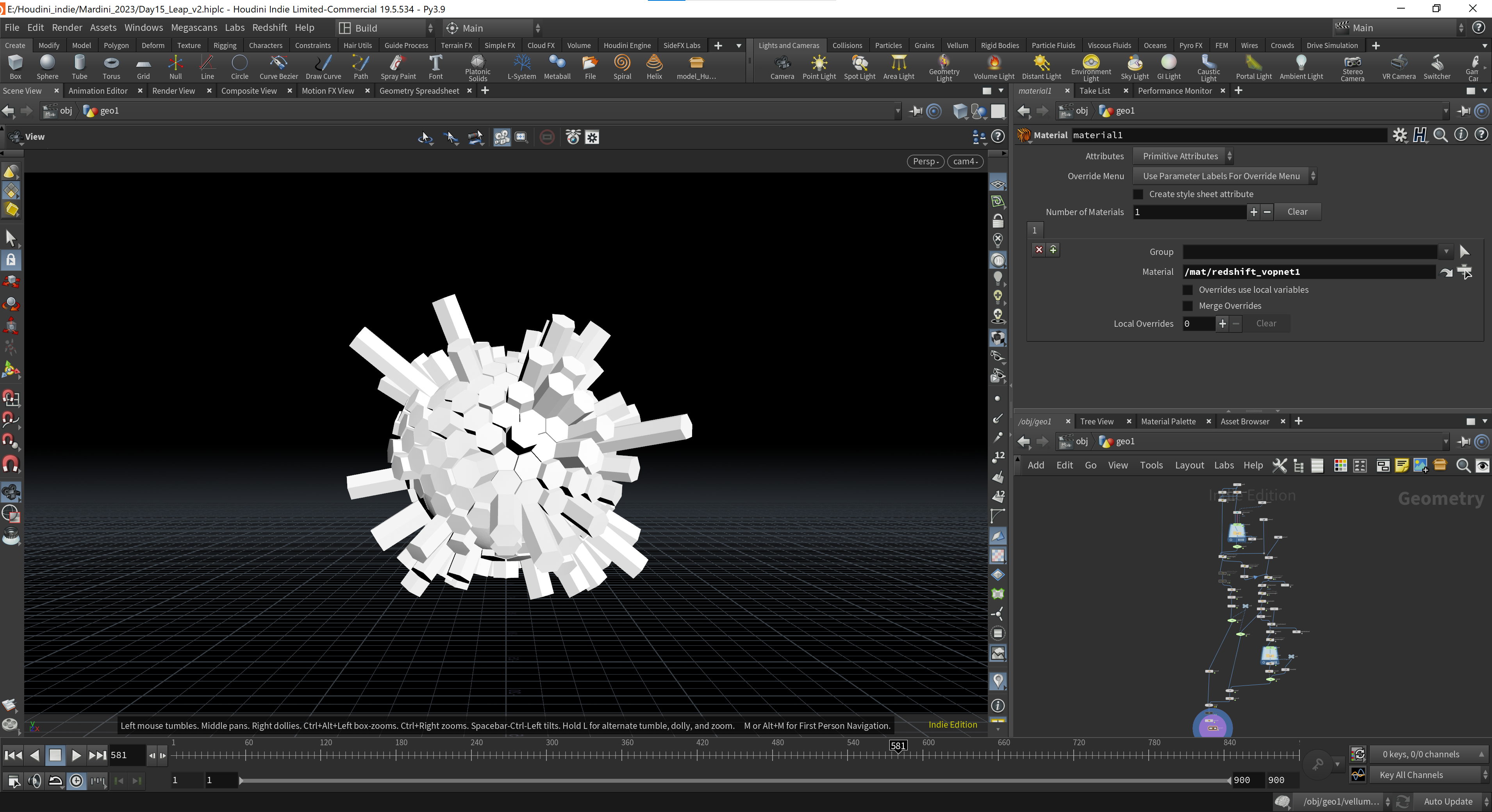The height and width of the screenshot is (812, 1492).
Task: Open the Build desktop selector
Action: 386,28
